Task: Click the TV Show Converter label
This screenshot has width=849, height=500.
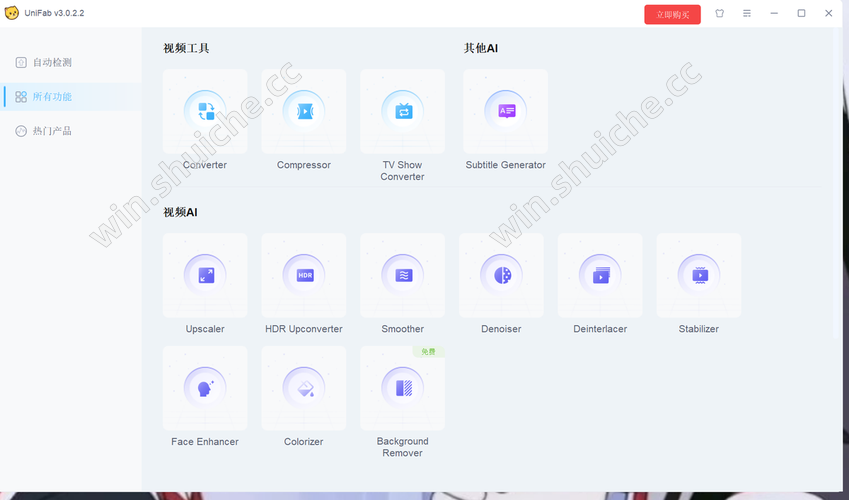Action: click(x=402, y=171)
